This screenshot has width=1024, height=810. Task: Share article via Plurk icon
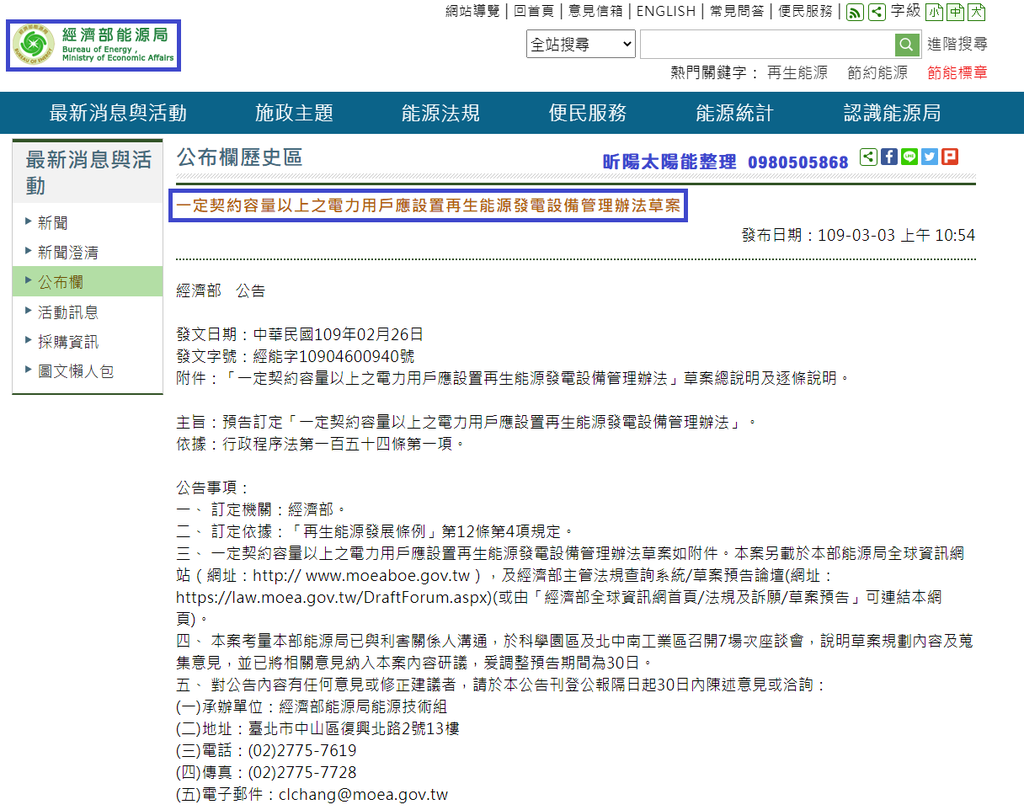[x=950, y=157]
